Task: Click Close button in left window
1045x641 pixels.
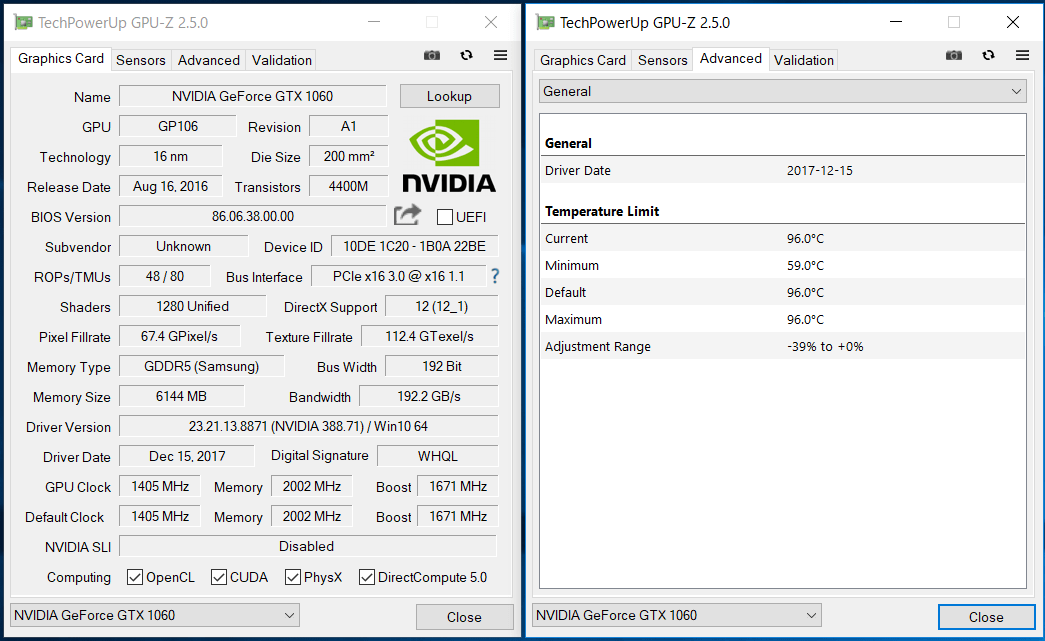Action: coord(465,617)
